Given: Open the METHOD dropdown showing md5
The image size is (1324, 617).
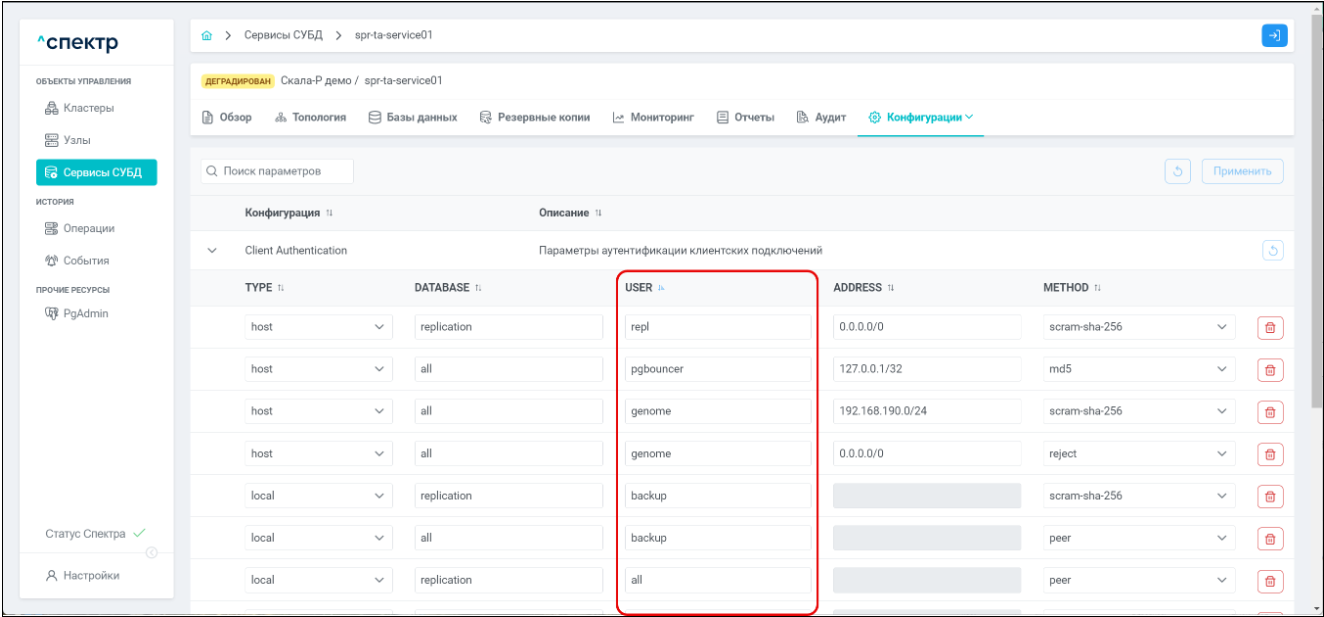Looking at the screenshot, I should [x=1136, y=369].
